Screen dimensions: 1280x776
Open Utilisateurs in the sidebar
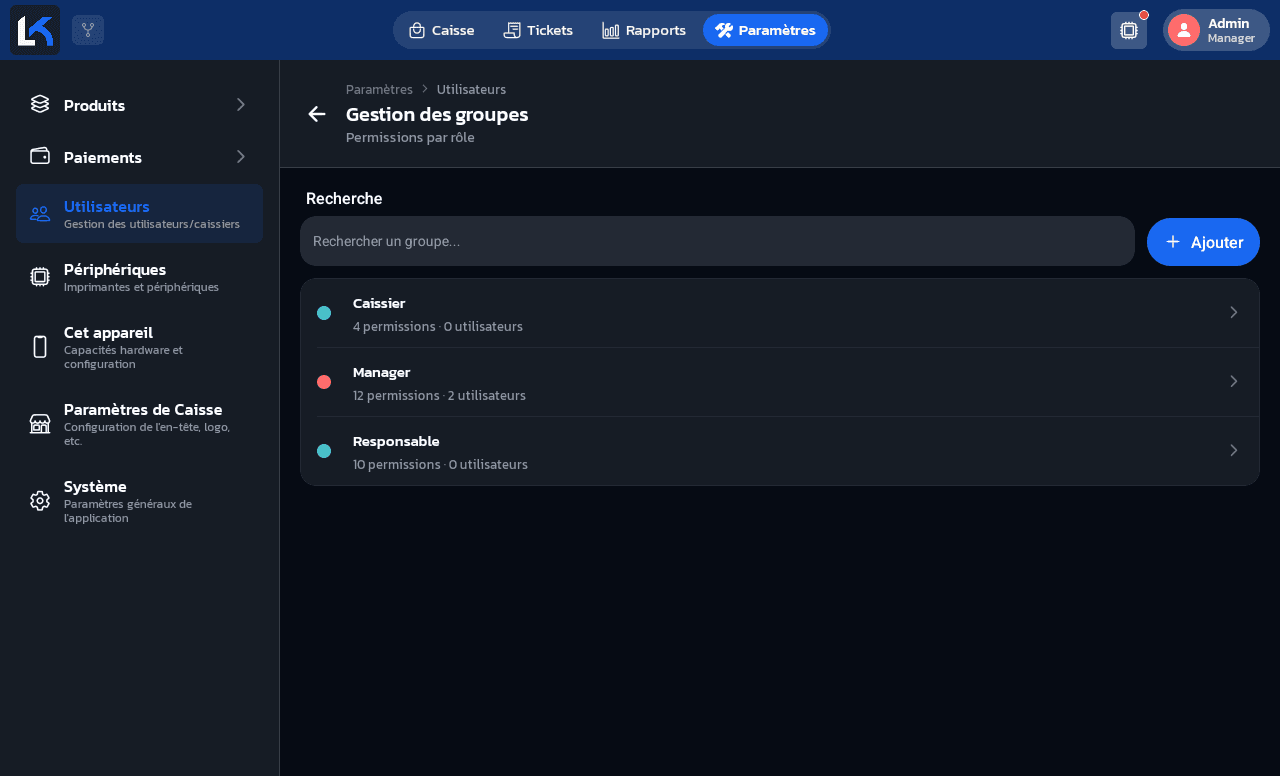click(139, 213)
